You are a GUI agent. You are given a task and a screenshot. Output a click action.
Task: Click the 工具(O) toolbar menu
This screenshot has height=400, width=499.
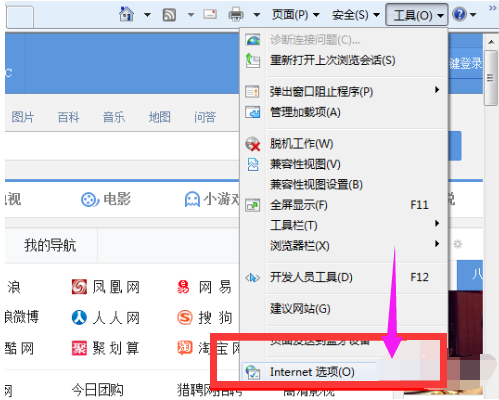[416, 15]
